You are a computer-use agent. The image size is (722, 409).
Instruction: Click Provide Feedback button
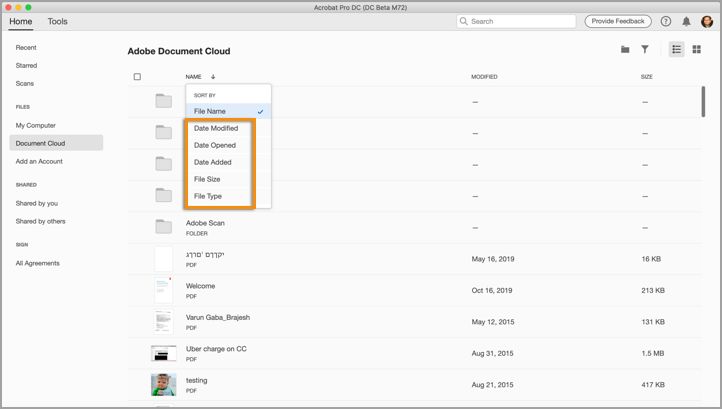tap(618, 21)
